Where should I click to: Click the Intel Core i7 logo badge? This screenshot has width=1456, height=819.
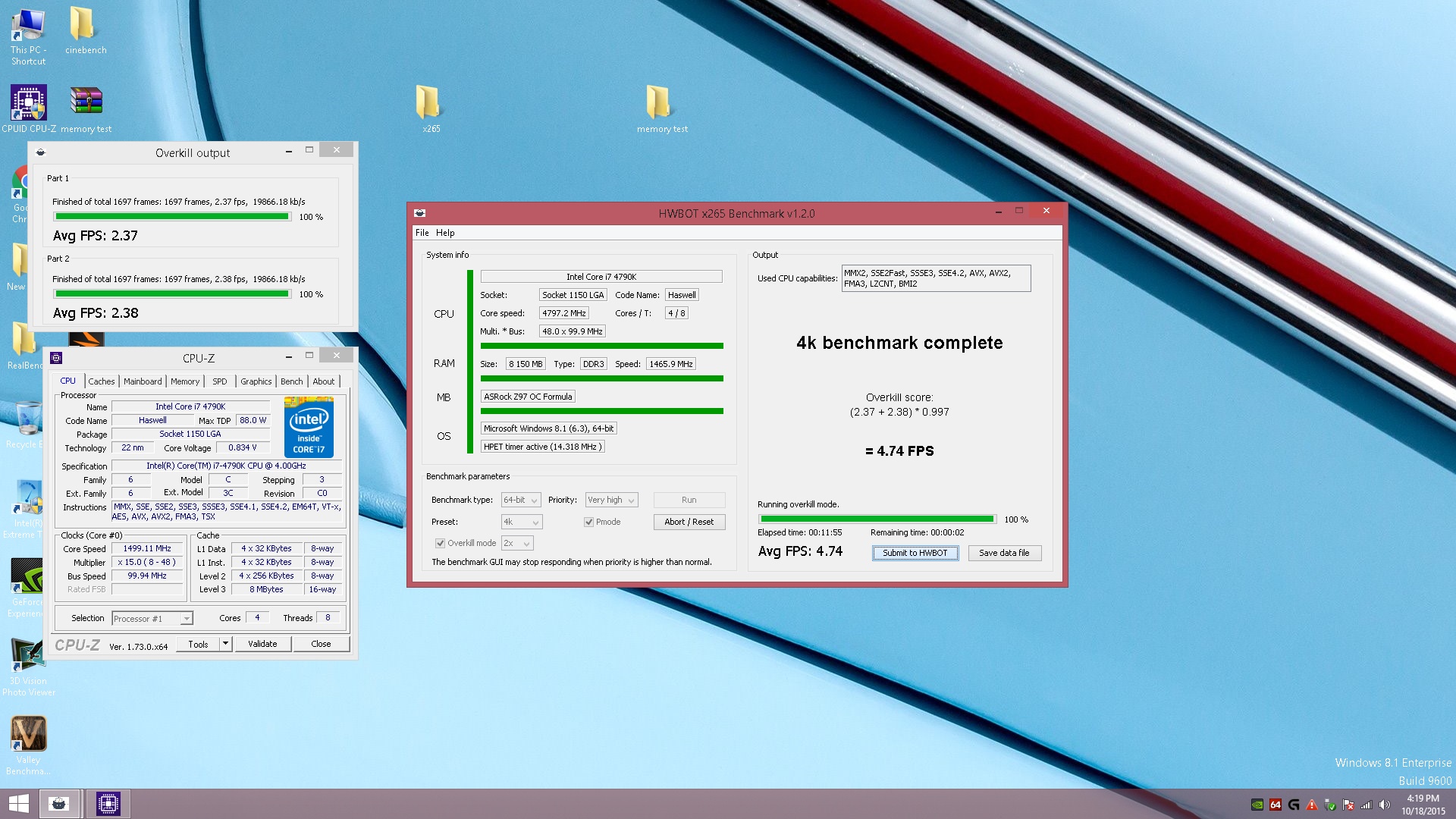(x=309, y=428)
